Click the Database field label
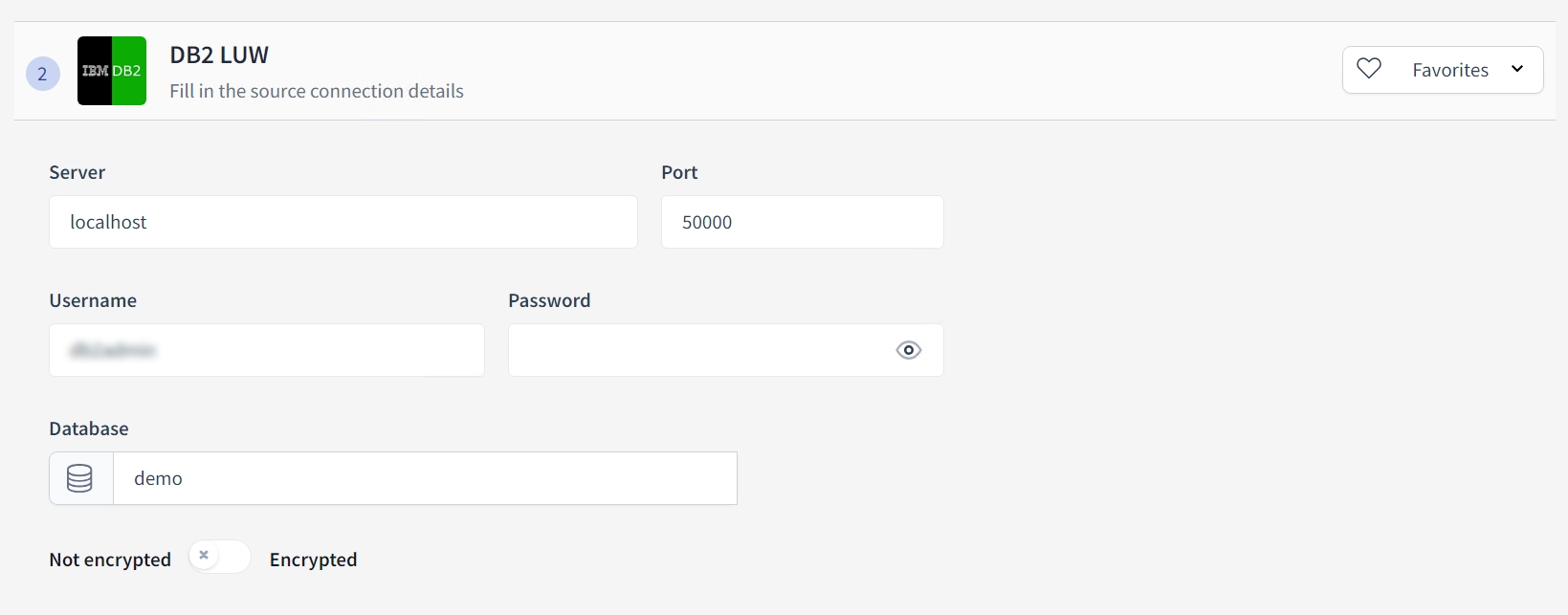1568x615 pixels. pos(89,428)
